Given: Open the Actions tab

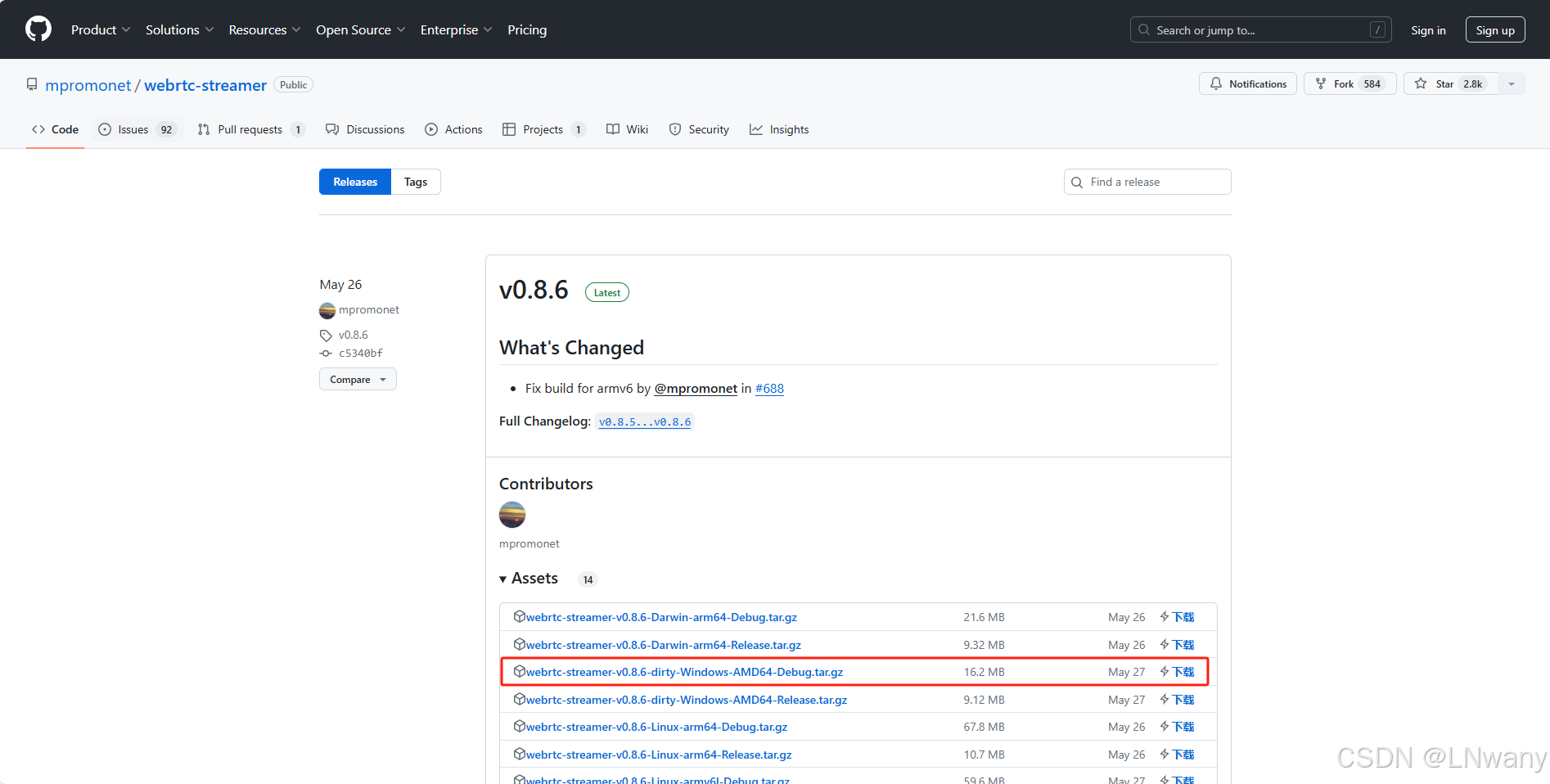Looking at the screenshot, I should point(453,129).
